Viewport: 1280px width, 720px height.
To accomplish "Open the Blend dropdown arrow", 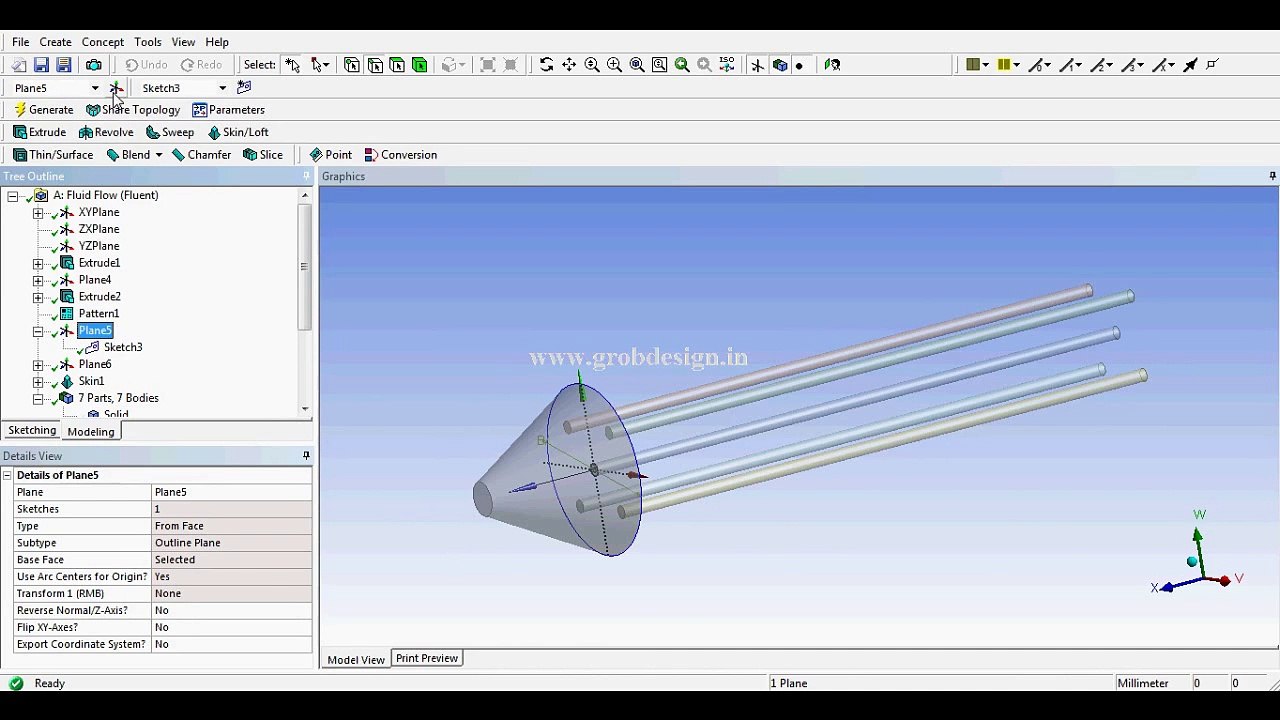I will click(x=158, y=155).
